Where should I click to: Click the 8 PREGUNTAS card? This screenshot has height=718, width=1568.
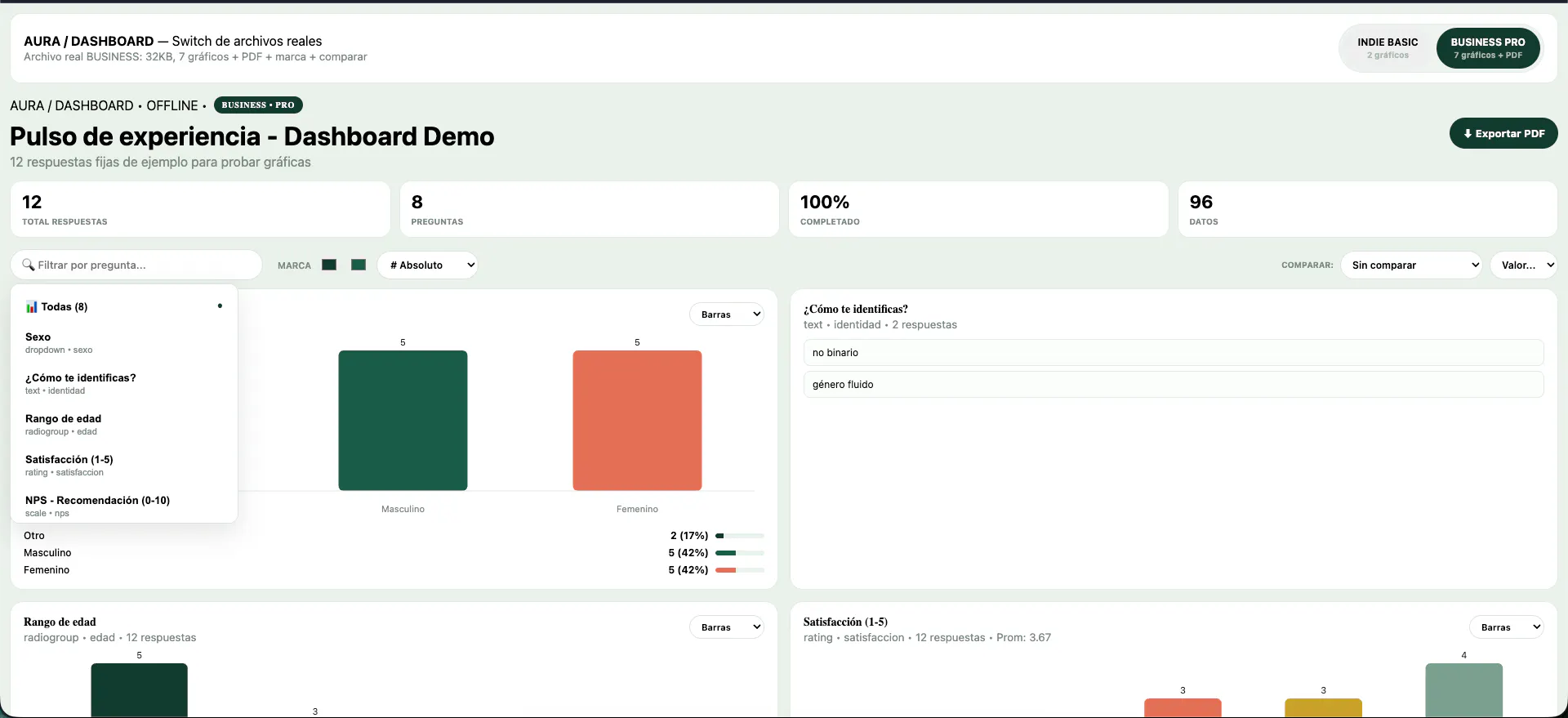(x=589, y=209)
